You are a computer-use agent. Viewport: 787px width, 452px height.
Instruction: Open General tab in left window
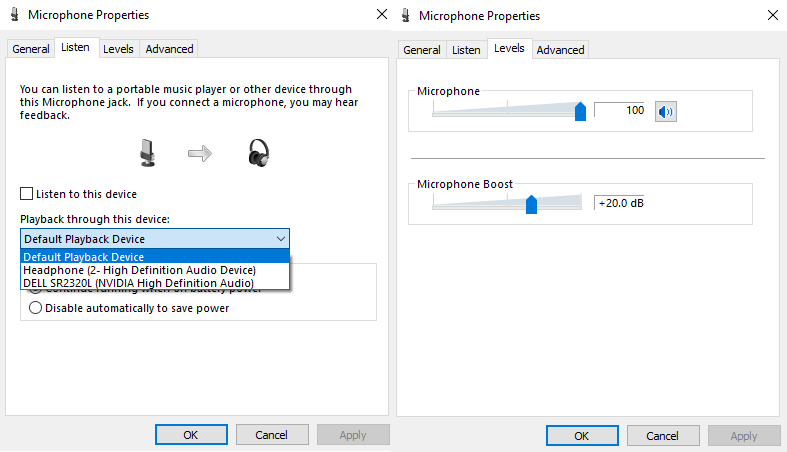click(x=31, y=49)
